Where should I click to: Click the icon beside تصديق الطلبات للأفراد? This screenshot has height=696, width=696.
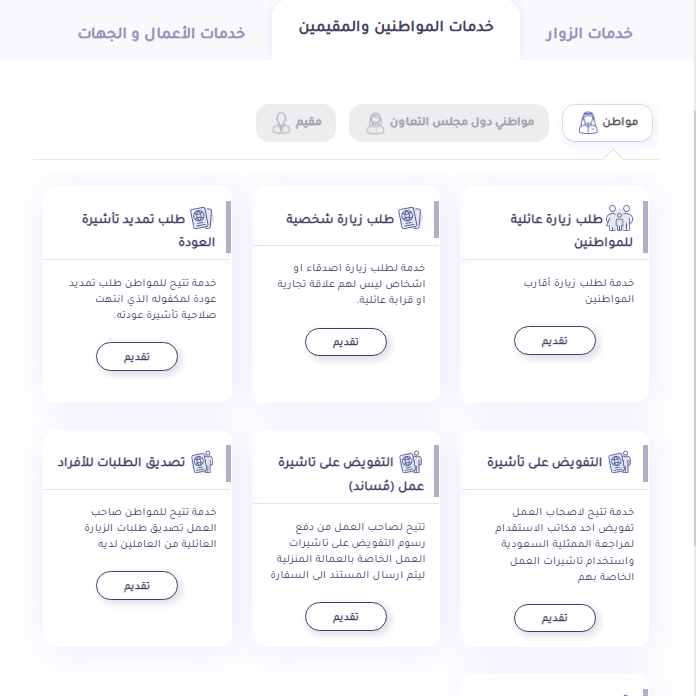[202, 462]
